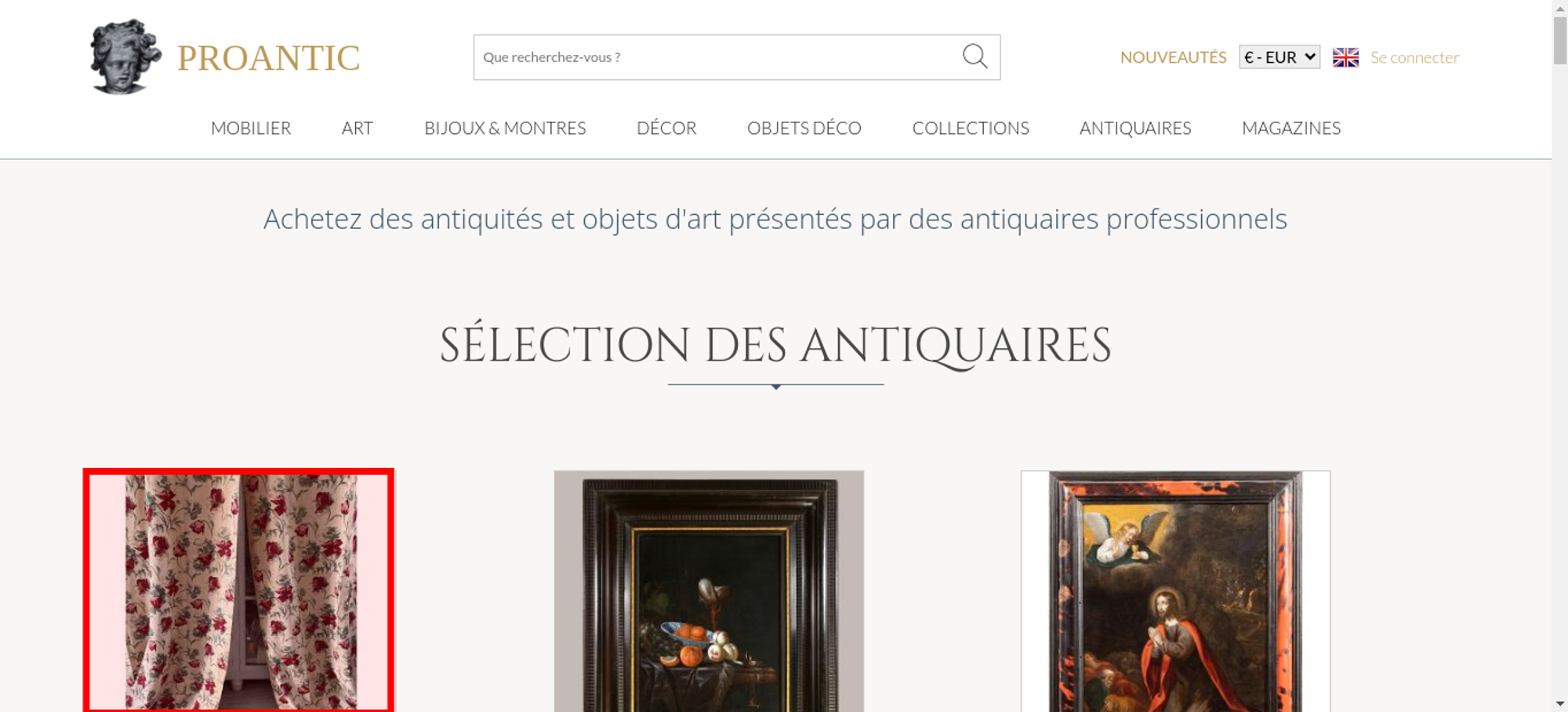Viewport: 1568px width, 712px height.
Task: Open the floral curtain fabric thumbnail
Action: pos(239,591)
